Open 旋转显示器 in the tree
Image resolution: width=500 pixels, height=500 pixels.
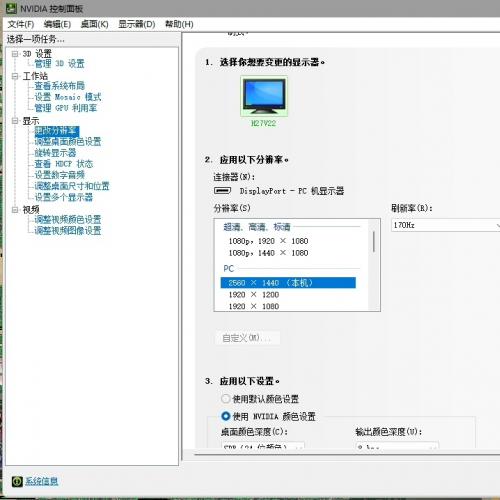pyautogui.click(x=55, y=153)
